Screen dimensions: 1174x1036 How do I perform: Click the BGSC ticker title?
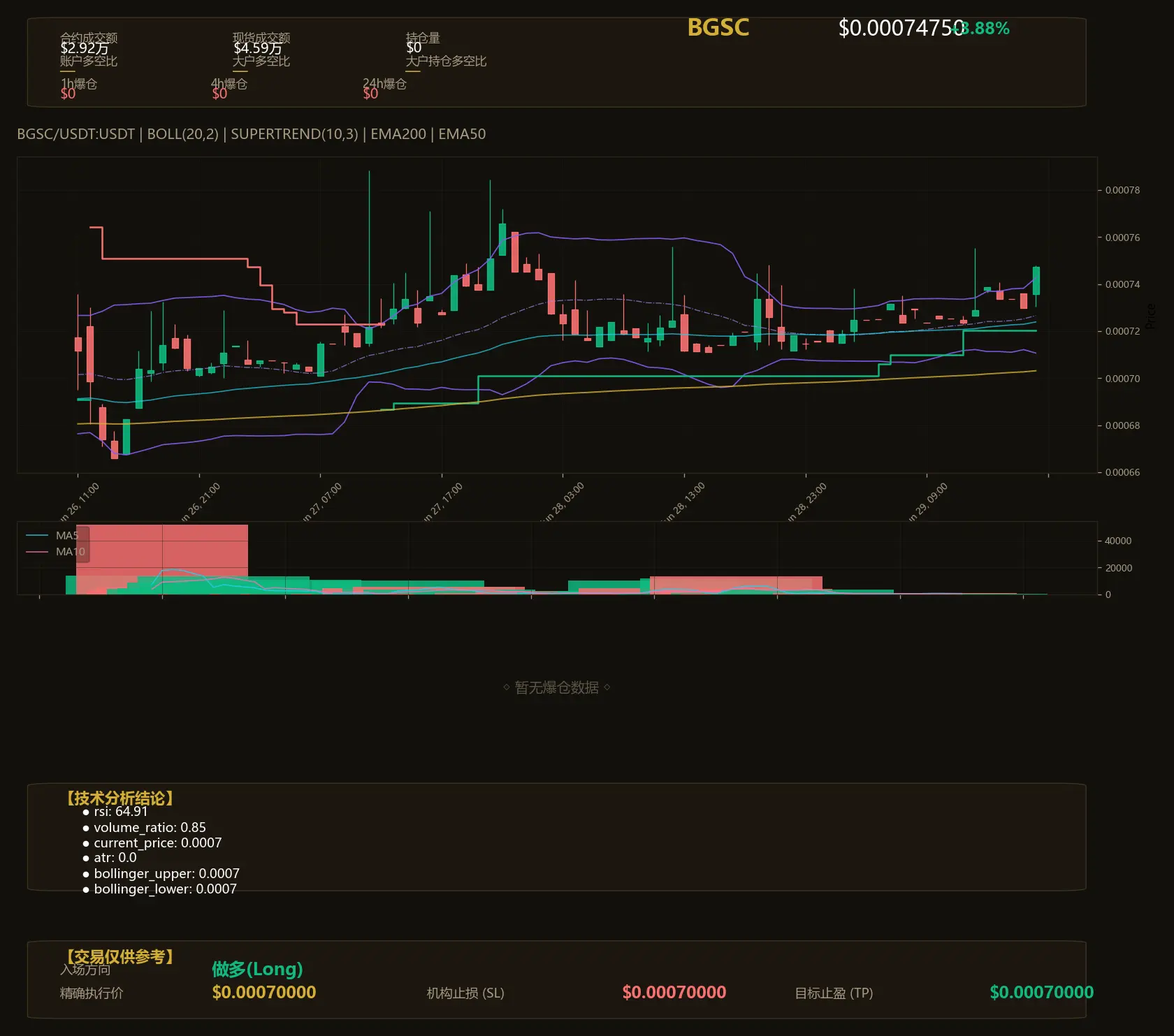pos(718,27)
